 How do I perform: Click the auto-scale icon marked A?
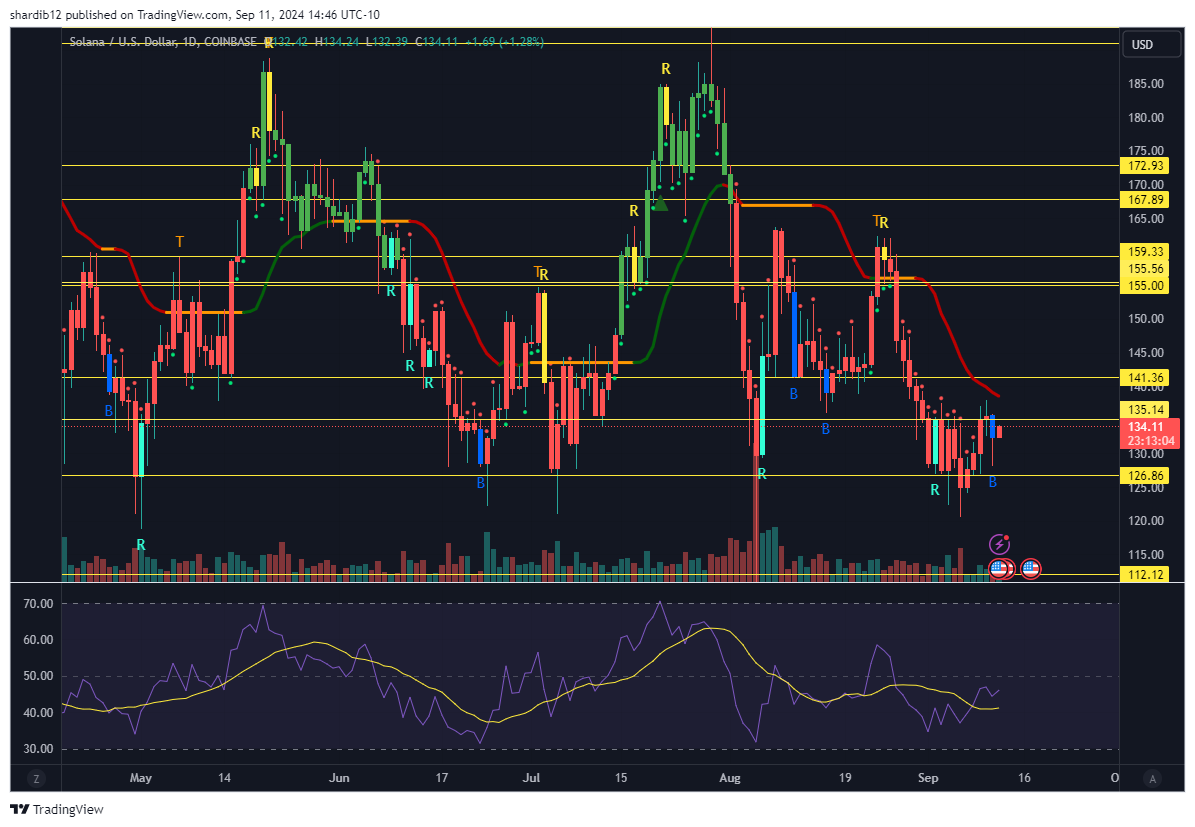[1150, 777]
